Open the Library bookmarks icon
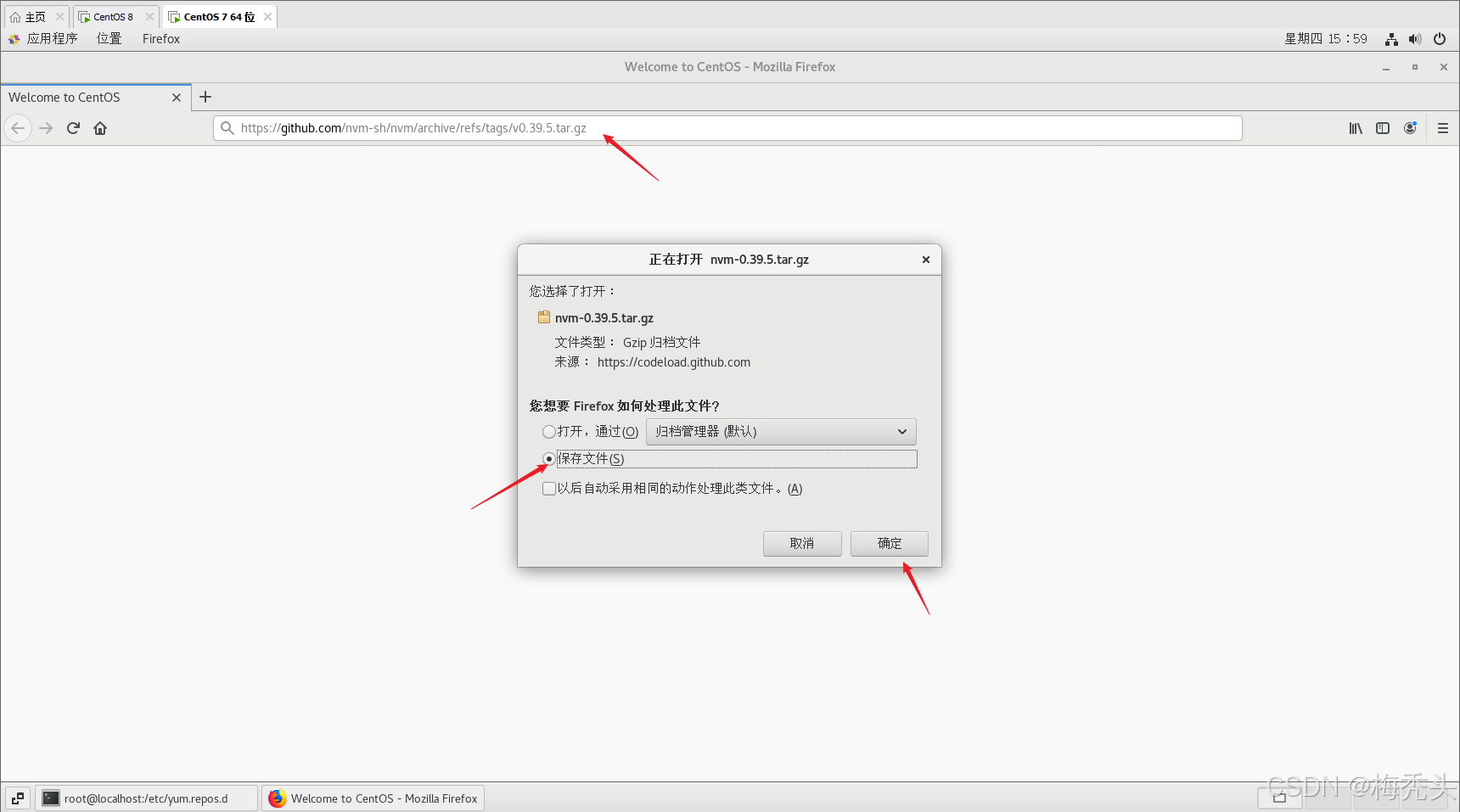 click(1356, 128)
